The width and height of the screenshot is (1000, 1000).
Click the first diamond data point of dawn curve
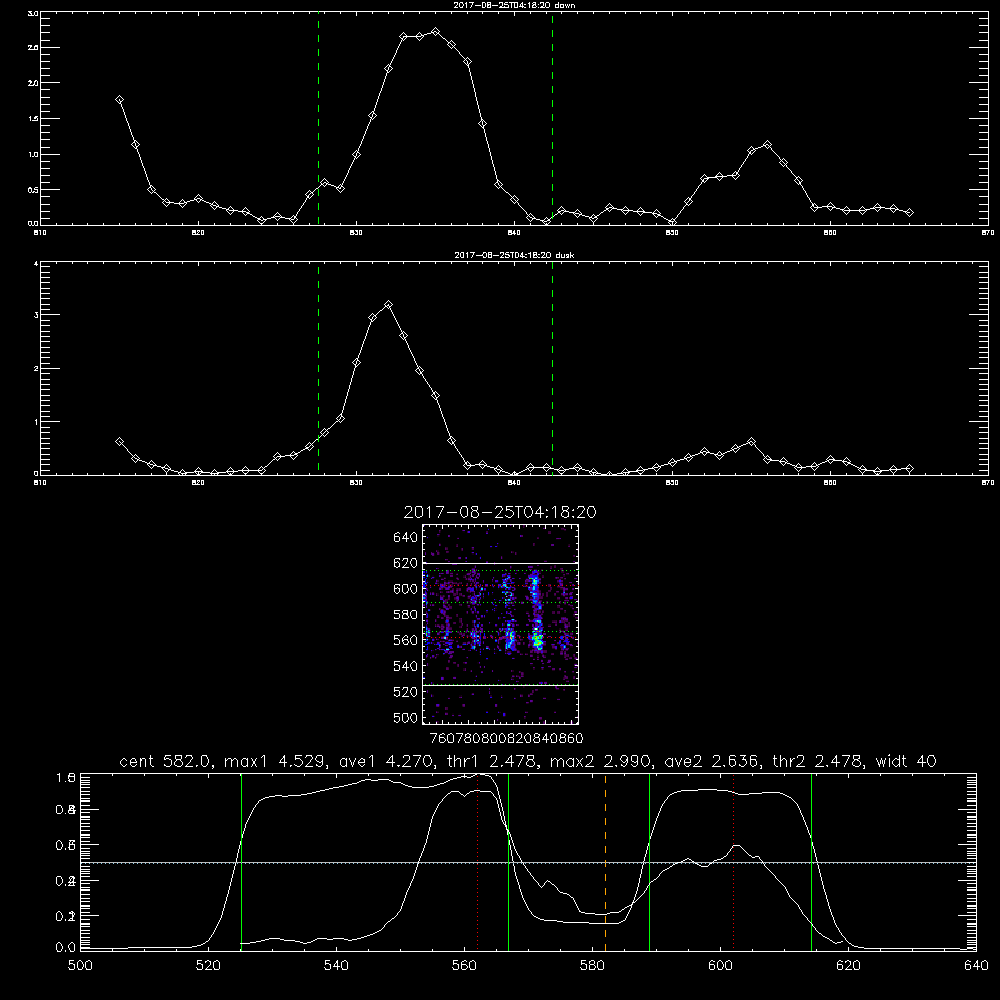point(119,99)
